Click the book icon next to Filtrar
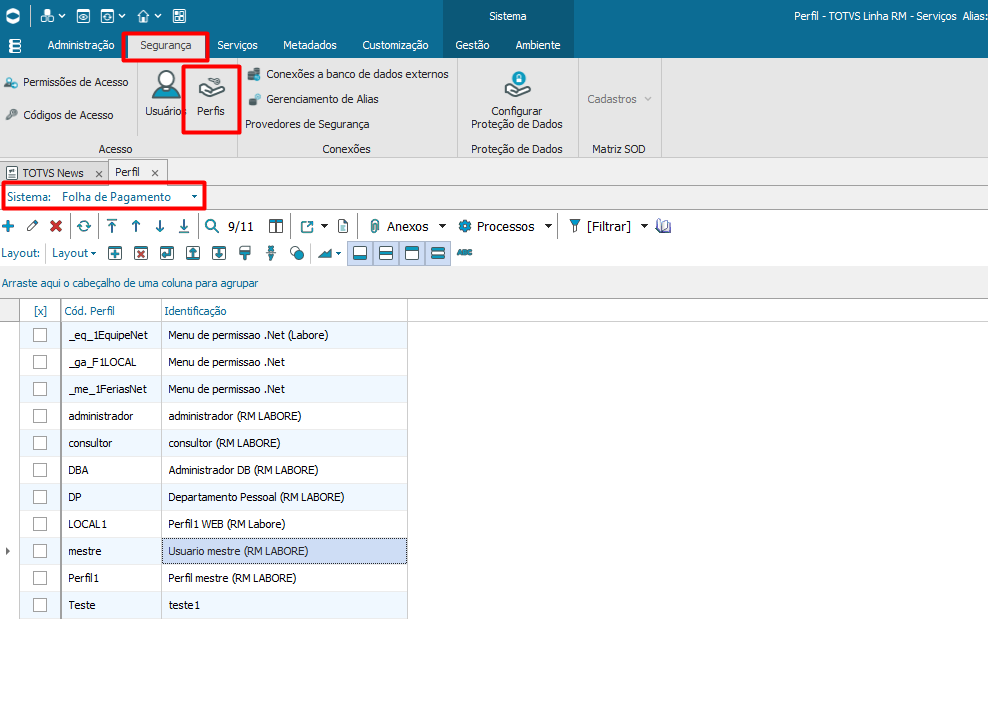 663,226
